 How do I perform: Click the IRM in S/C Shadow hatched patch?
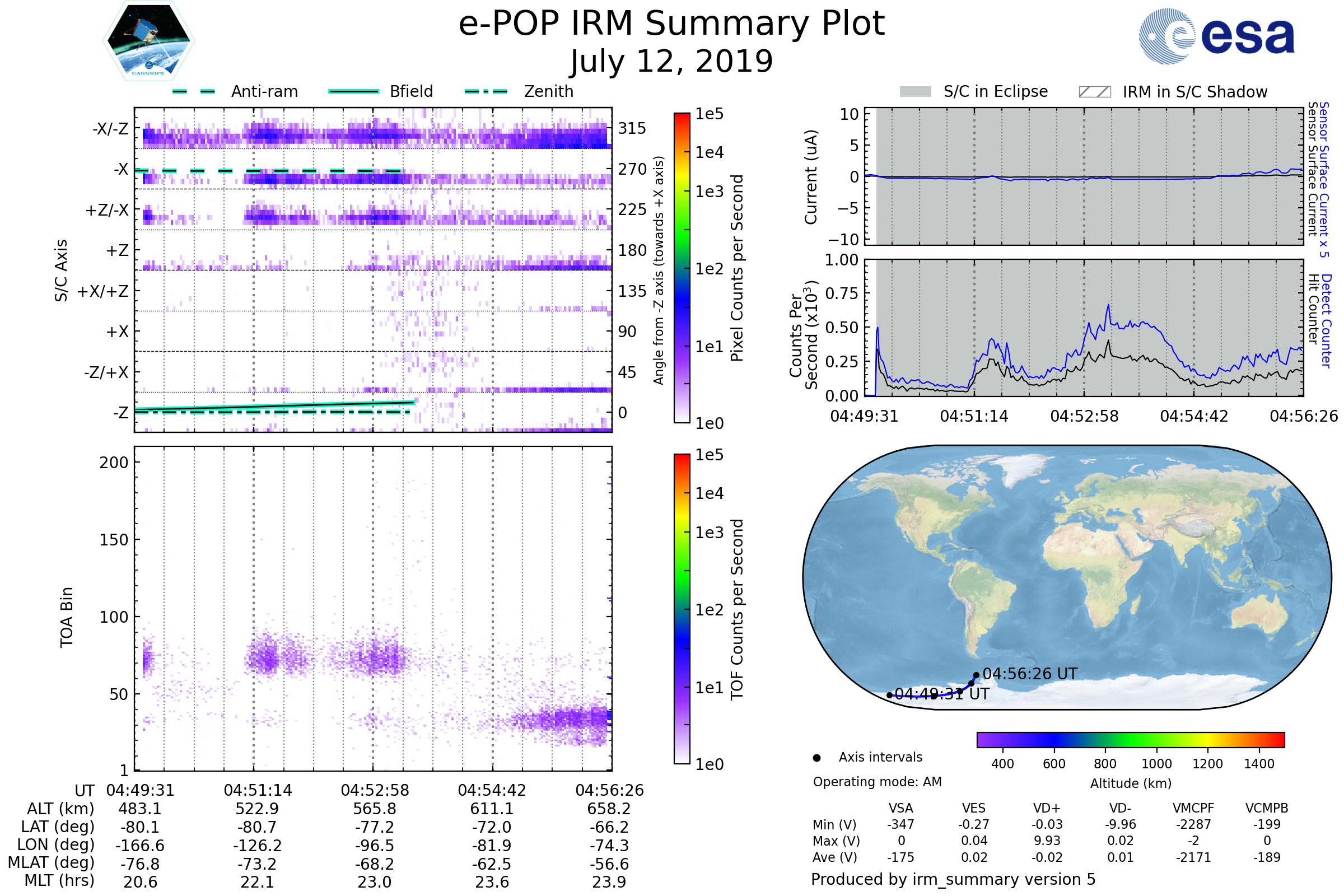(x=1094, y=92)
